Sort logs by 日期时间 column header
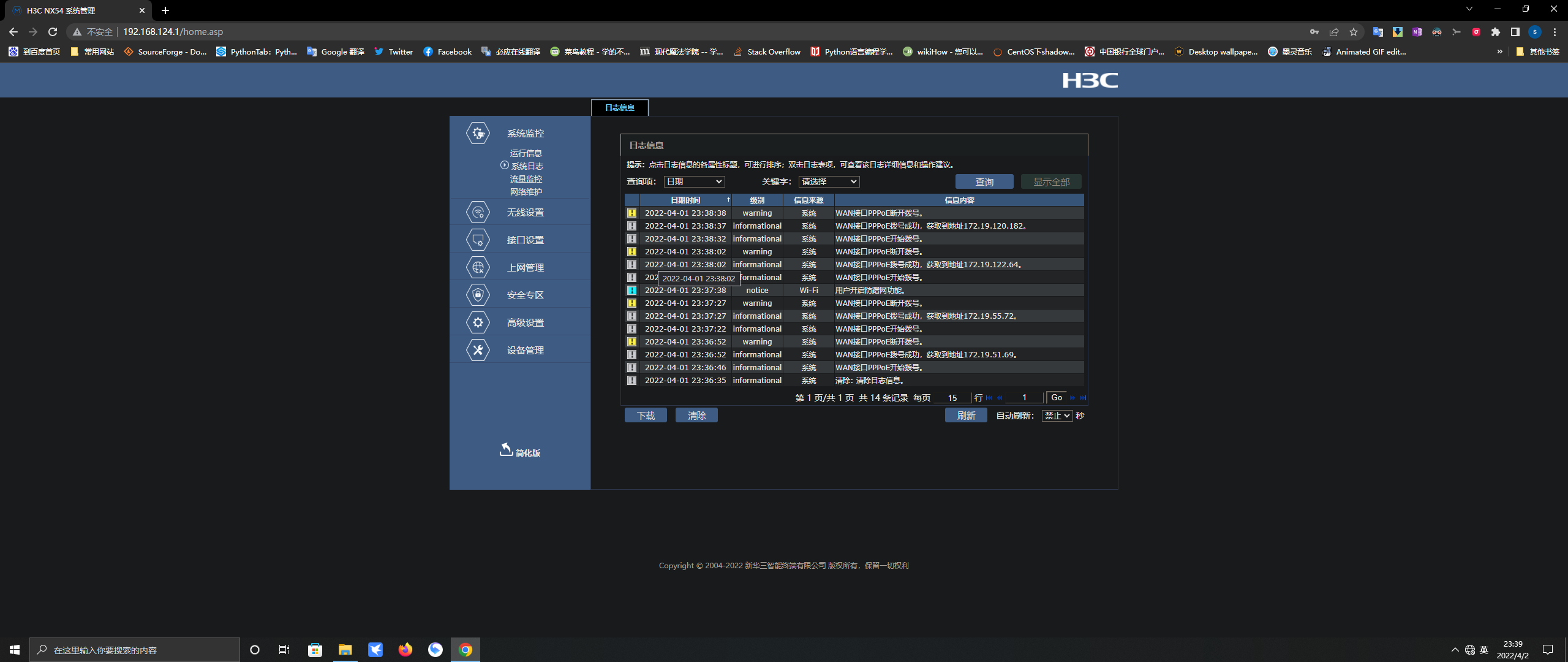Screen dimensions: 1568x662 point(685,200)
